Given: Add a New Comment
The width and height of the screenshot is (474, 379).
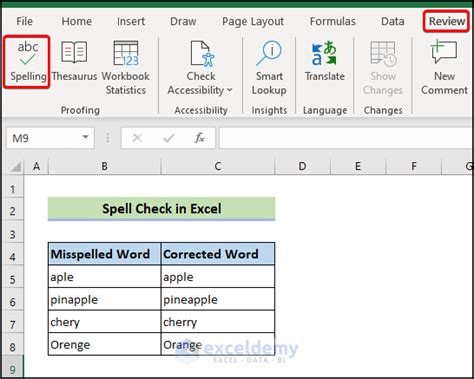Looking at the screenshot, I should point(444,68).
